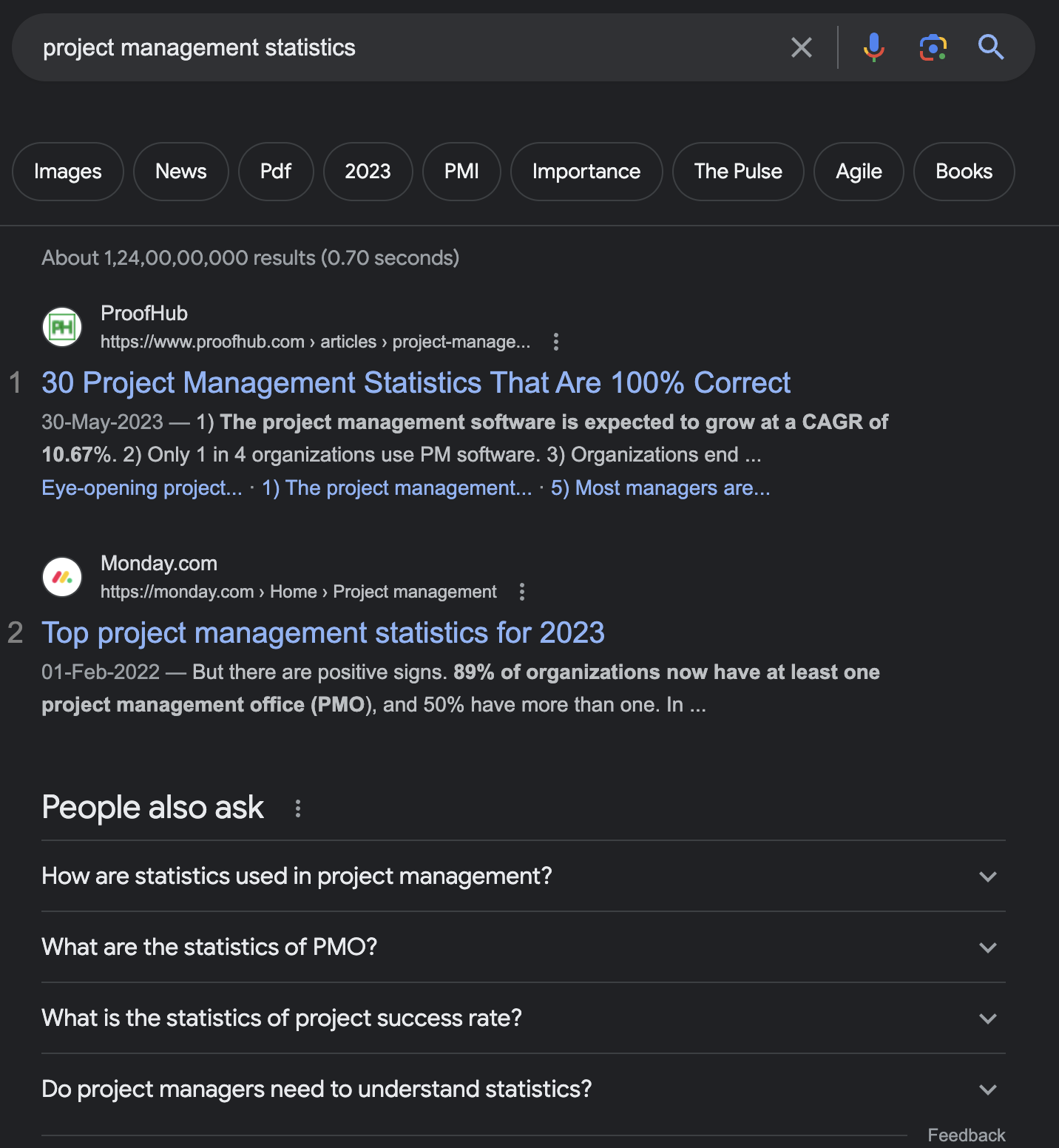Select the Importance filter chip
This screenshot has height=1148, width=1059.
tap(586, 172)
